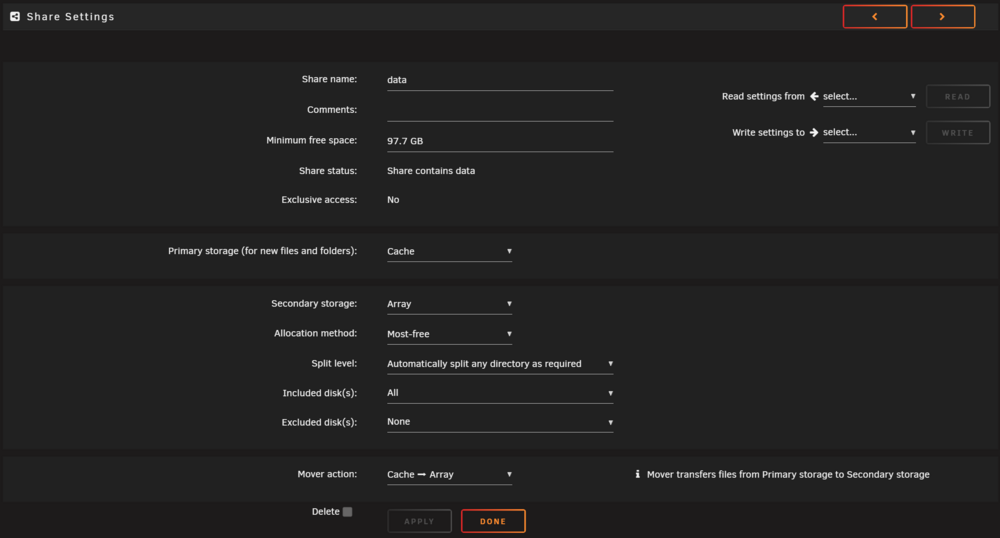This screenshot has height=538, width=1000.
Task: Click the Exclusive access value 'No'
Action: pos(393,200)
